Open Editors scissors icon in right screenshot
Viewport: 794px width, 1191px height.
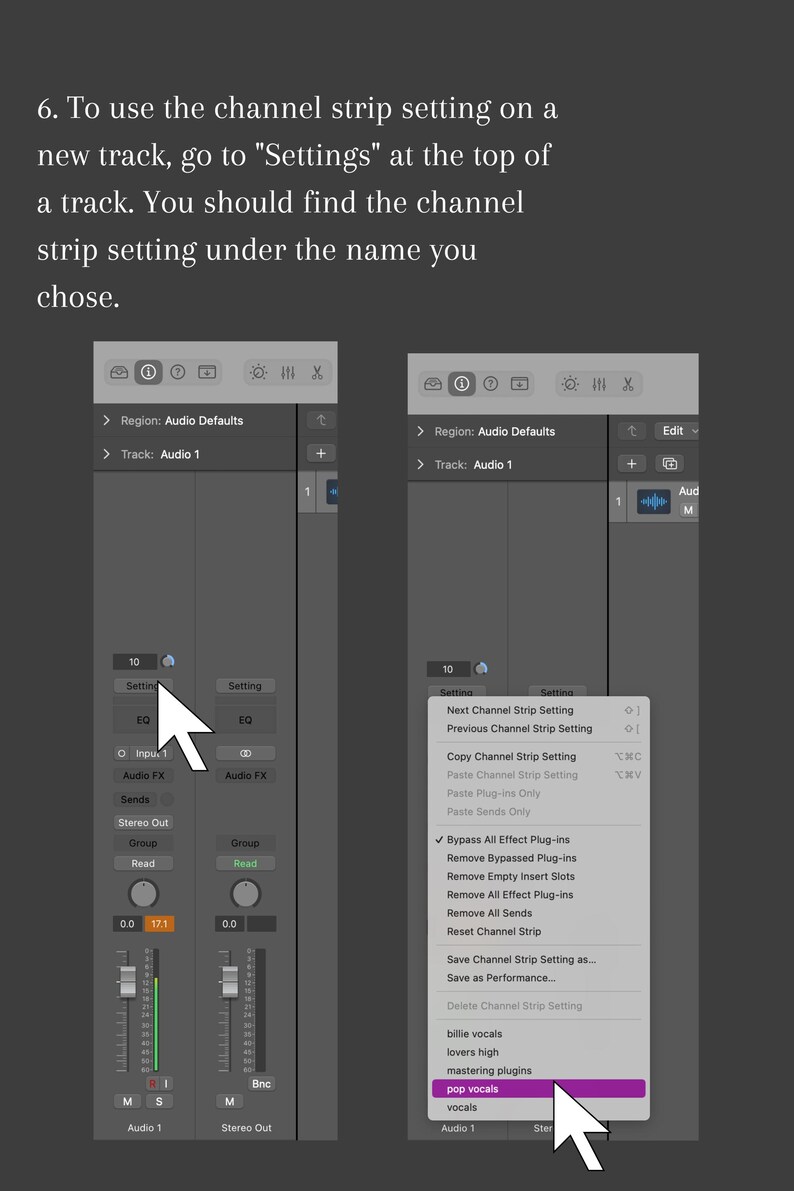tap(628, 384)
